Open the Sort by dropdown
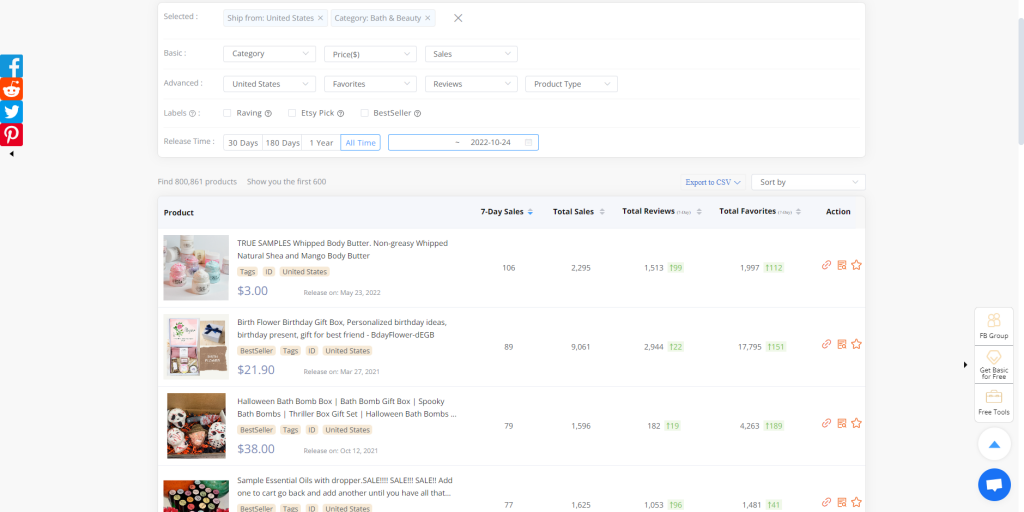This screenshot has width=1024, height=512. (x=808, y=182)
